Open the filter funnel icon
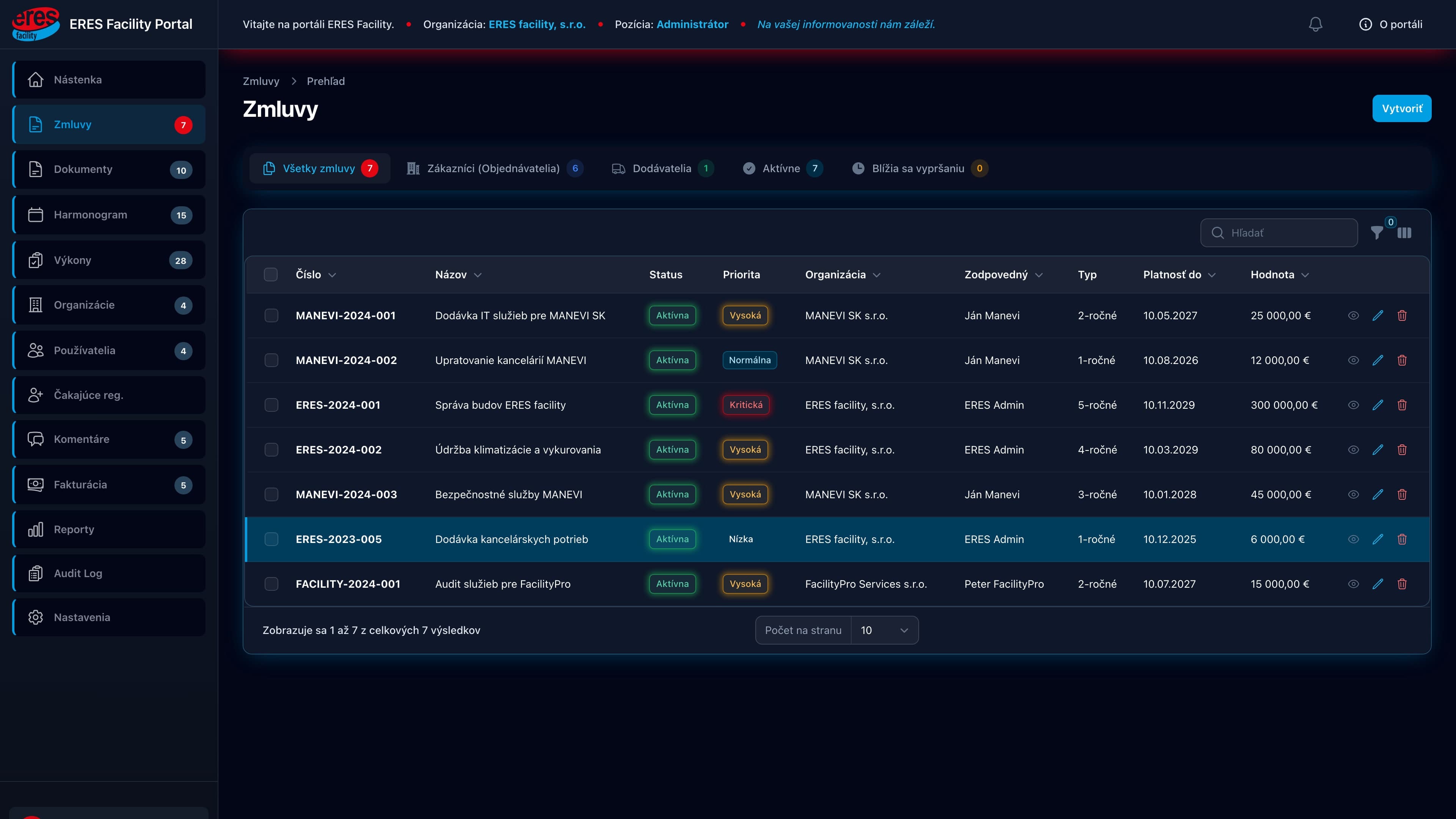The width and height of the screenshot is (1456, 819). click(1377, 233)
